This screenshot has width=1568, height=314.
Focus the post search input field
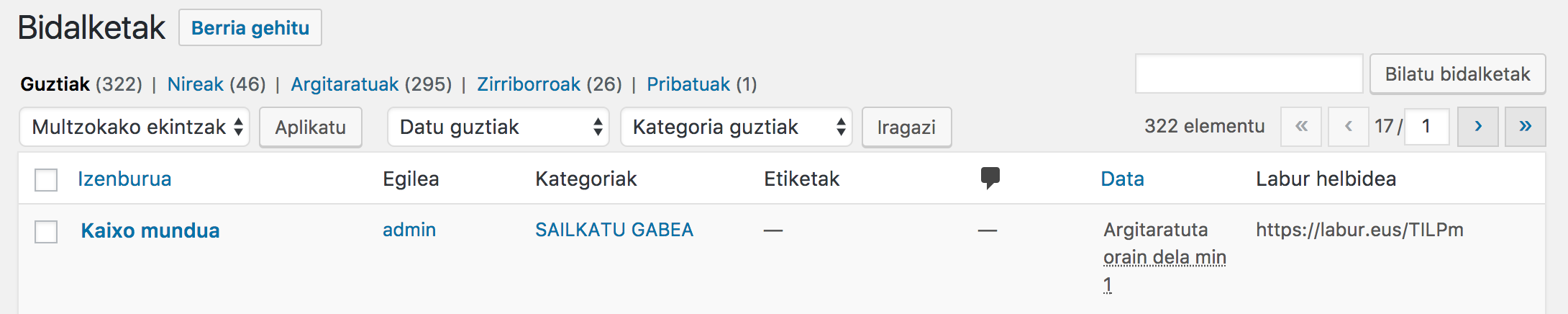click(x=1249, y=73)
